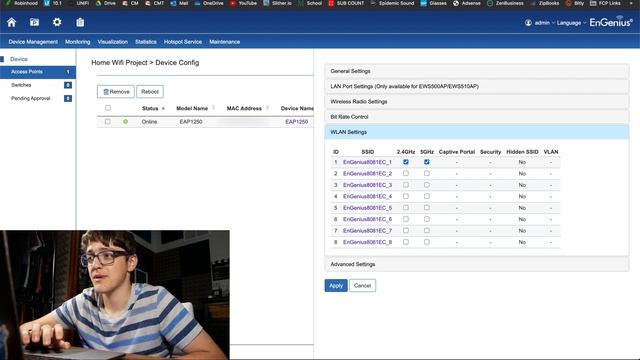
Task: Expand the Bit Rate Control section
Action: pyautogui.click(x=477, y=117)
